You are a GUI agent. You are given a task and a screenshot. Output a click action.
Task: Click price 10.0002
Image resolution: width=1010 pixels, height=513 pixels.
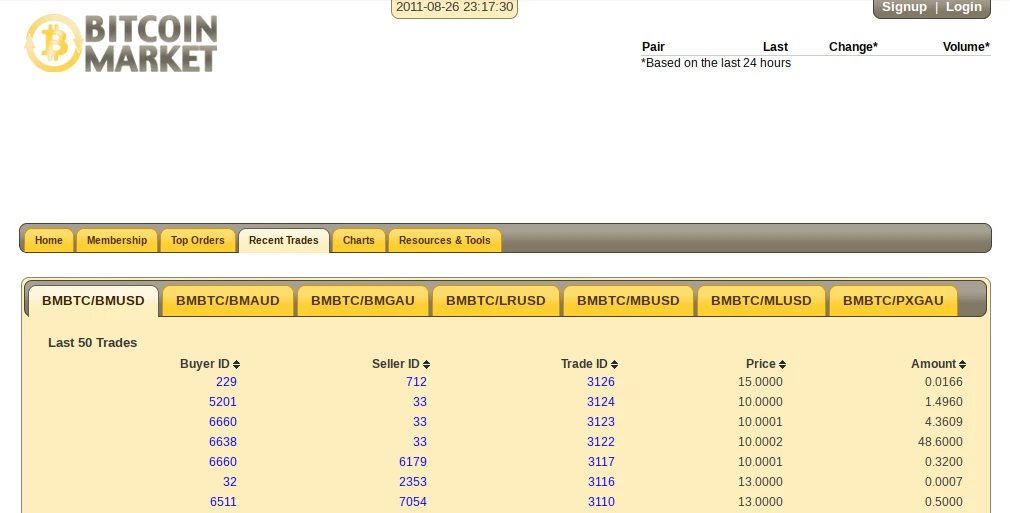point(760,442)
